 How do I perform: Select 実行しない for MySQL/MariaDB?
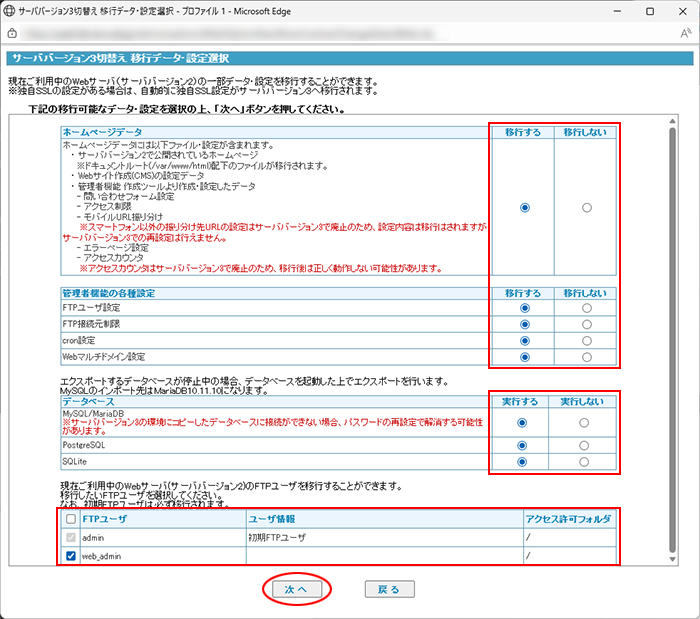(587, 424)
